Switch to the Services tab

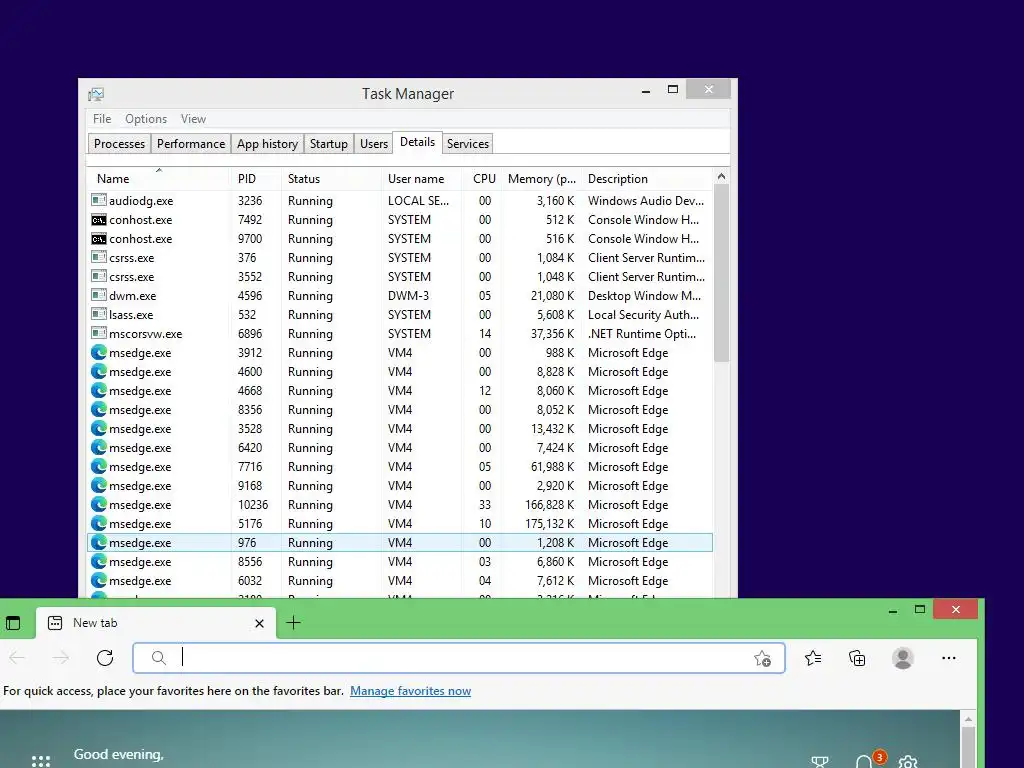click(x=468, y=144)
